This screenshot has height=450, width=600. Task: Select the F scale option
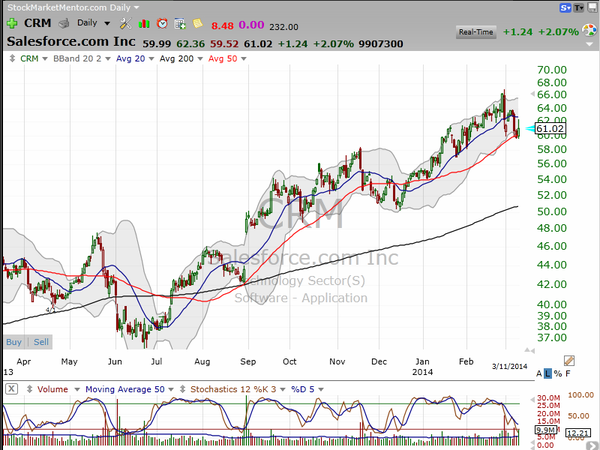(568, 373)
